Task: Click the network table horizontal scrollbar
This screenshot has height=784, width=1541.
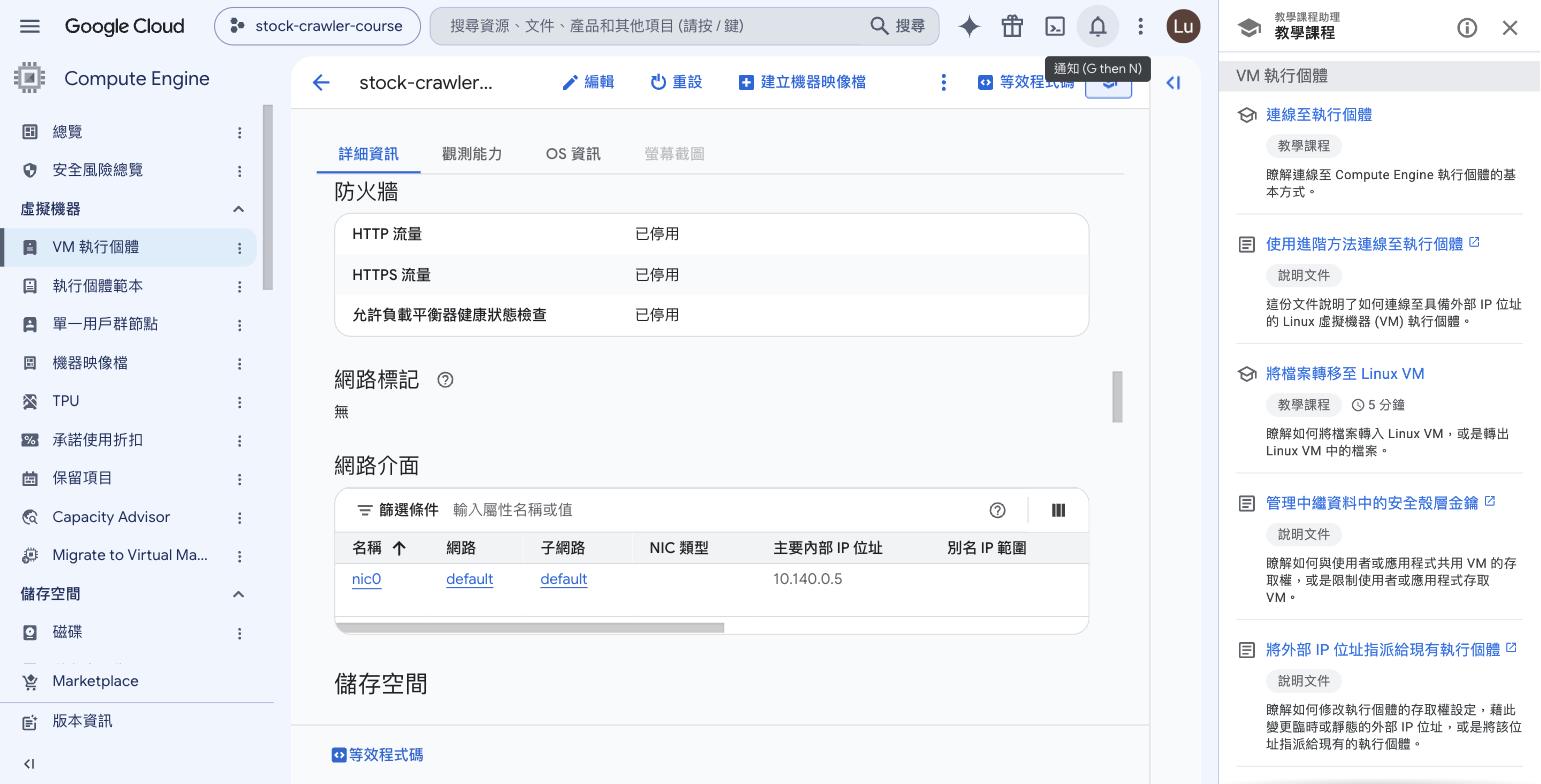Action: [529, 628]
